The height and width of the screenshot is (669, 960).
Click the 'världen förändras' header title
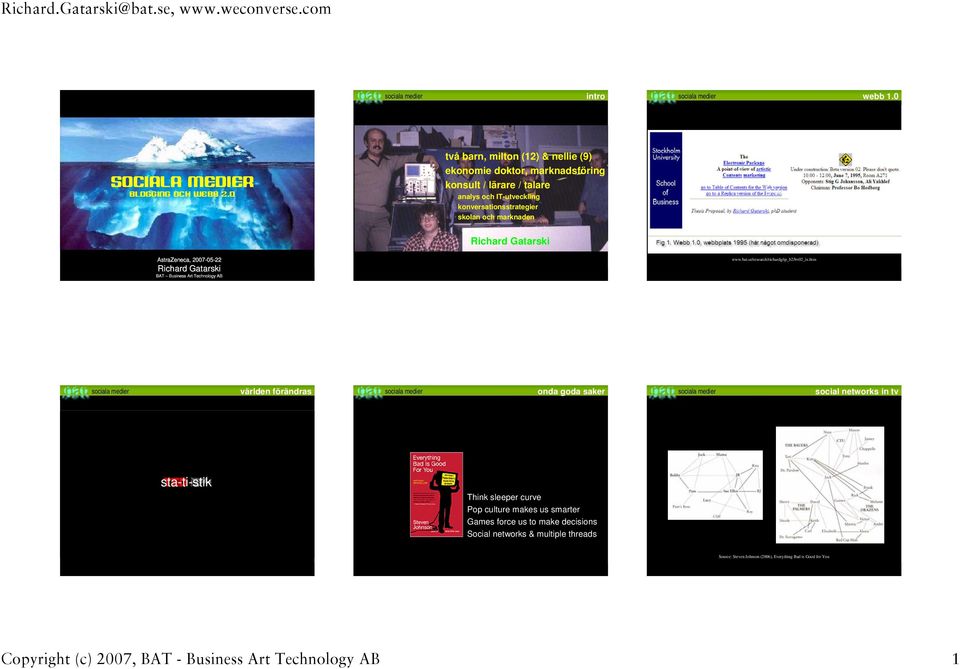coord(276,391)
